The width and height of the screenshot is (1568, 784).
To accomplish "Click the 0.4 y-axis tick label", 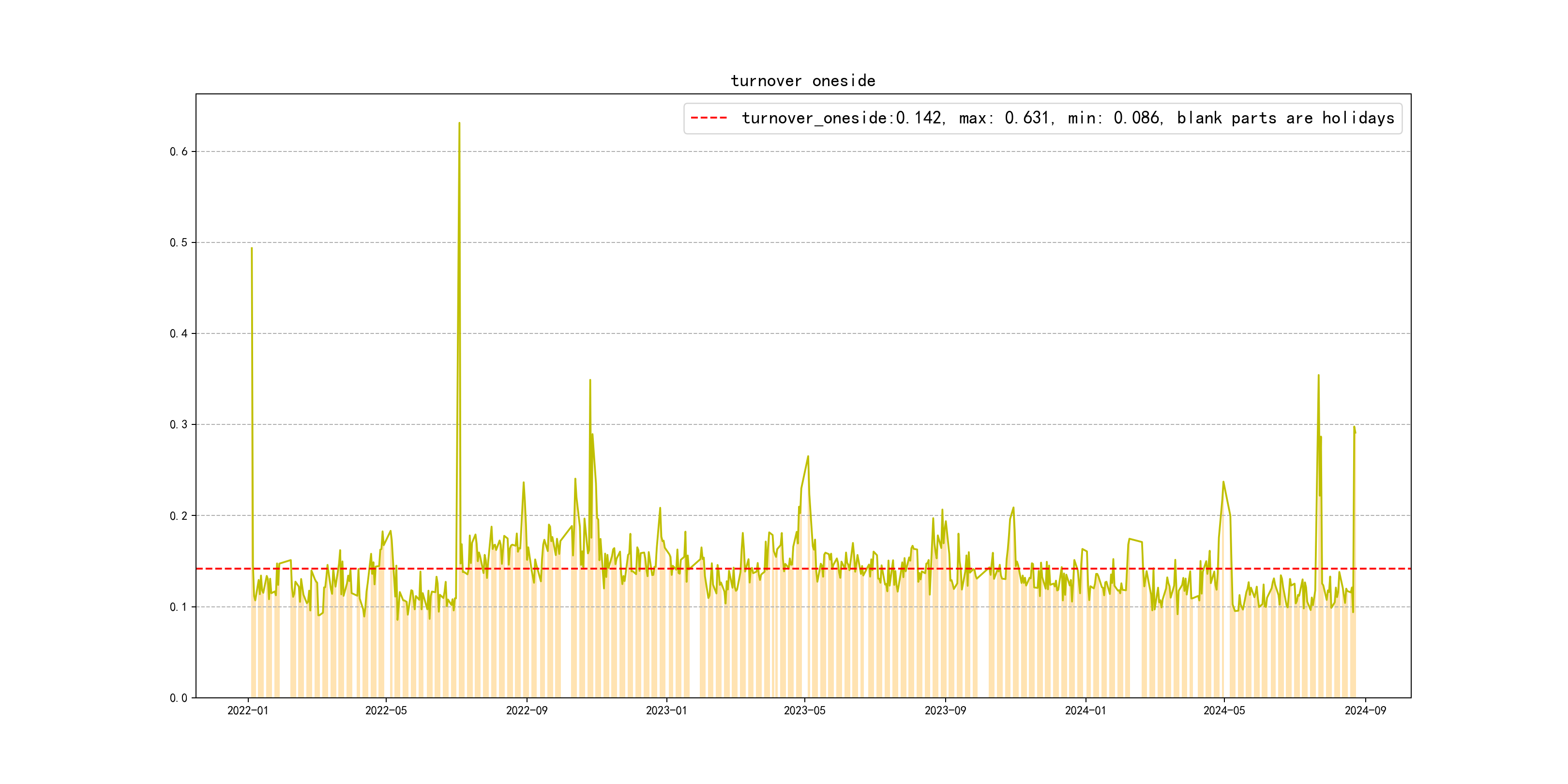I will point(179,333).
